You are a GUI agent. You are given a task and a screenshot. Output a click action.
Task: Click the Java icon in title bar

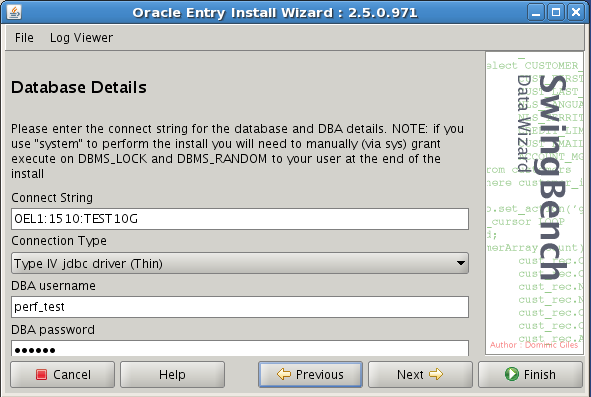[x=14, y=12]
